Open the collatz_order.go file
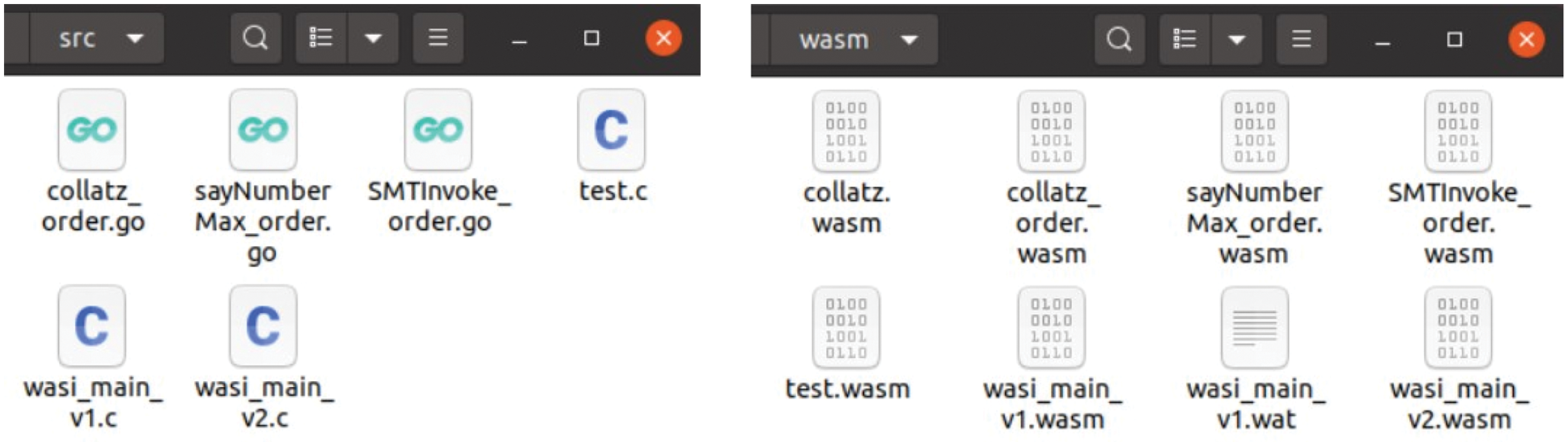 pyautogui.click(x=91, y=130)
